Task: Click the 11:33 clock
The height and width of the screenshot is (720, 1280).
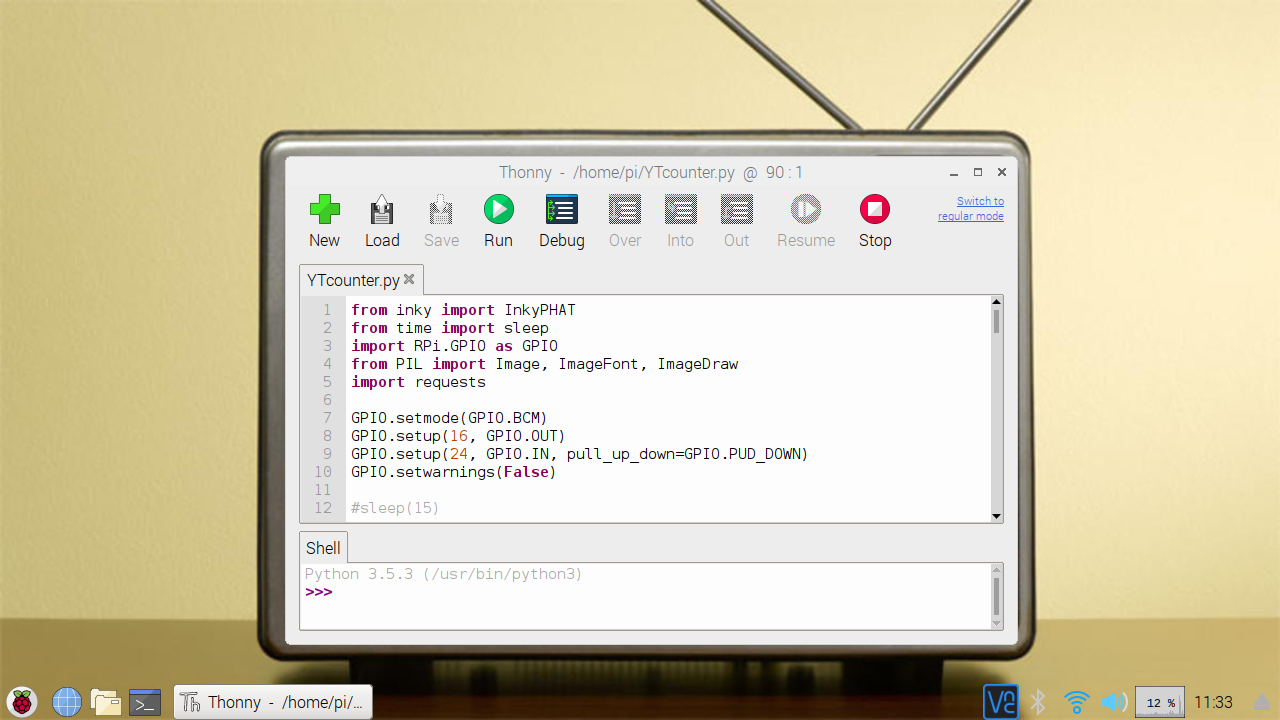Action: coord(1213,702)
